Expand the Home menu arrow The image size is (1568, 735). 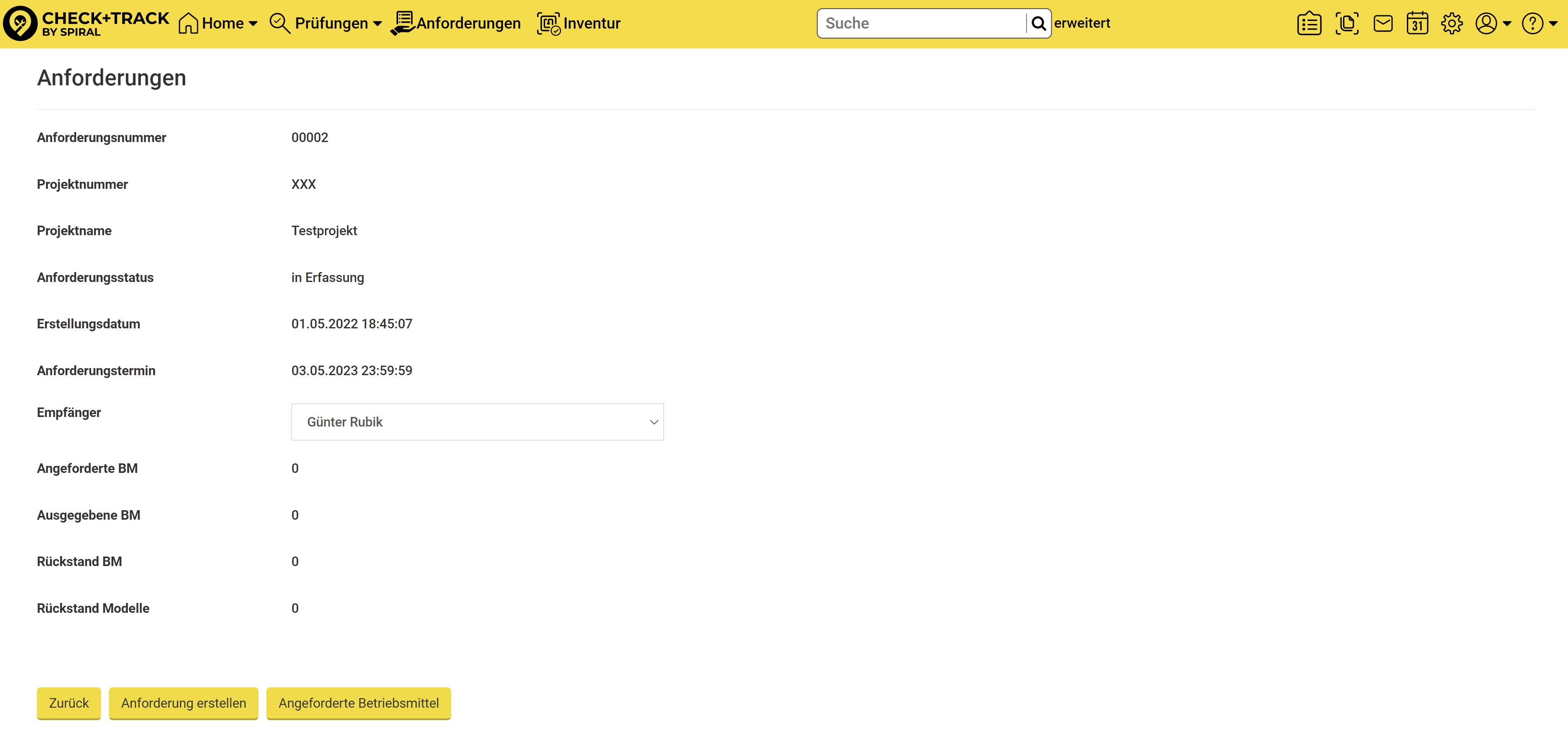click(x=253, y=24)
